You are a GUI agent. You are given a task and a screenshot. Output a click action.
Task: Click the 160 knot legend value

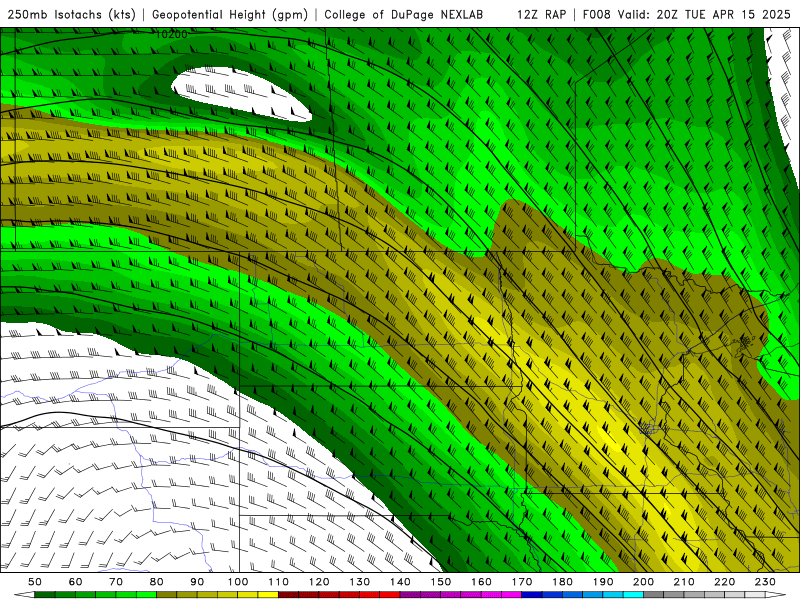point(481,582)
